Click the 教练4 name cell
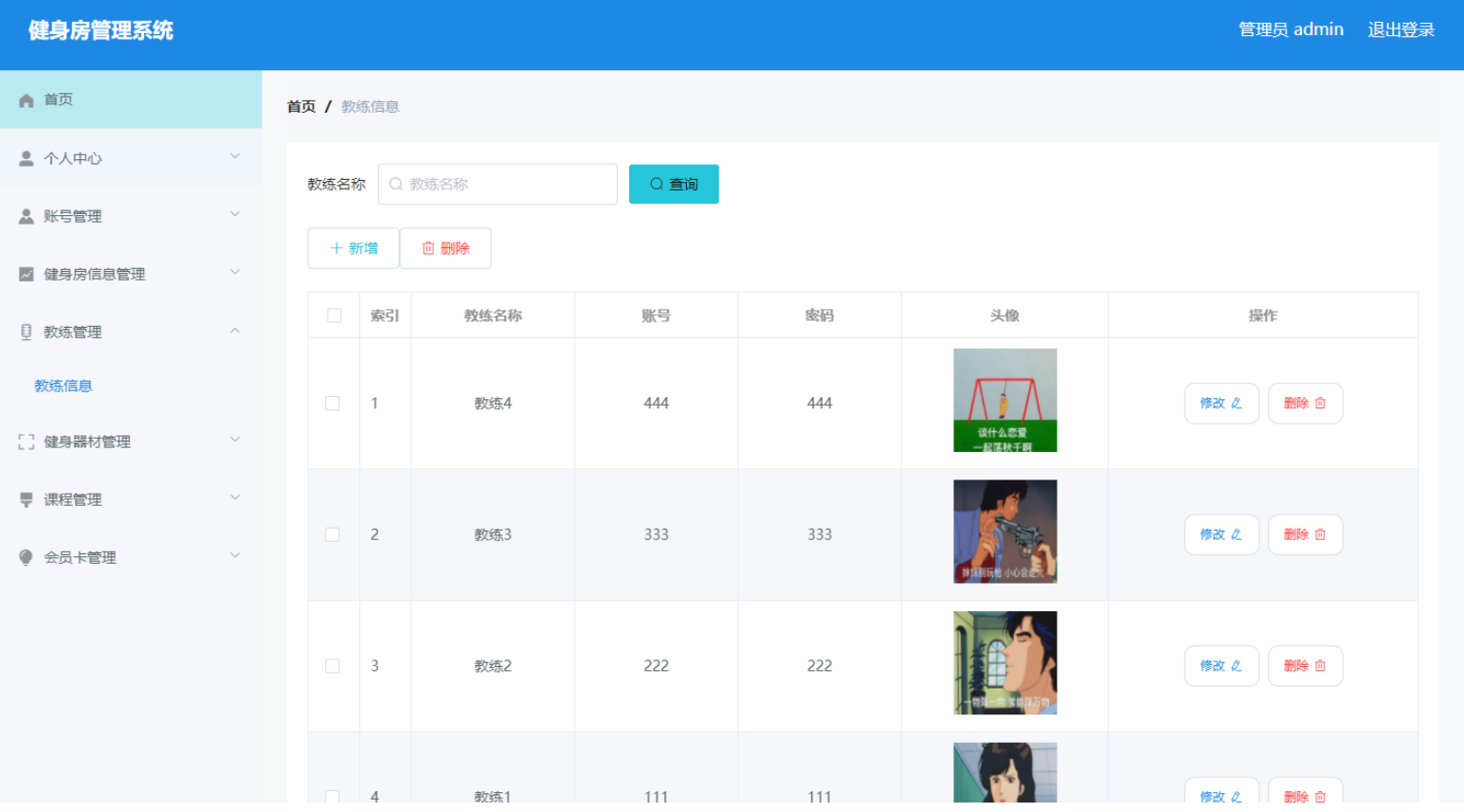1464x812 pixels. [493, 404]
